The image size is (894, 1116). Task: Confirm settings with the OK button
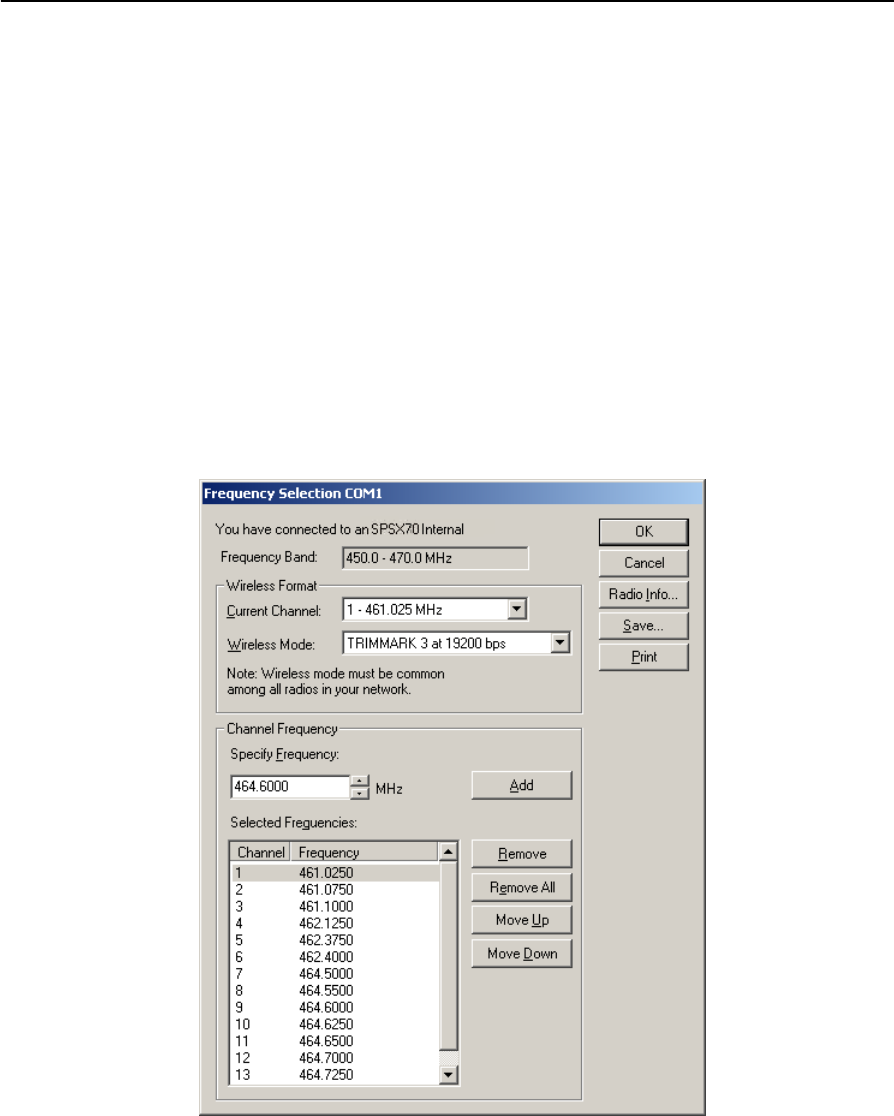click(643, 532)
